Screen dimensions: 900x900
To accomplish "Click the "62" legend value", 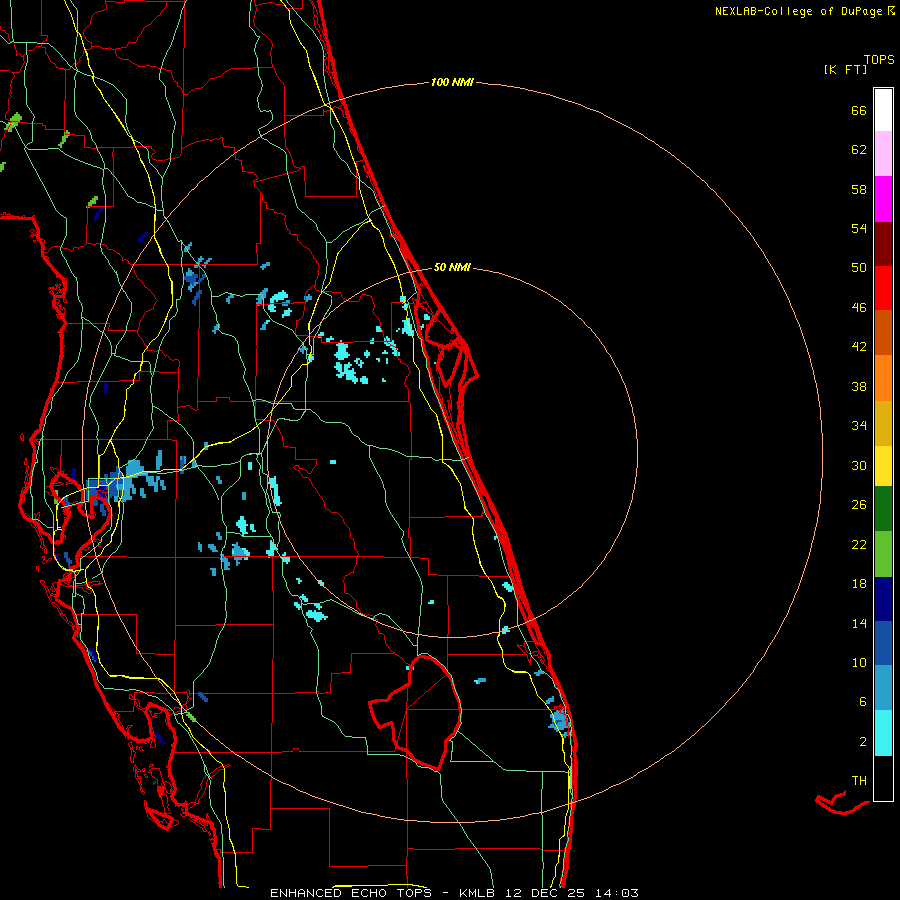I will tap(859, 150).
